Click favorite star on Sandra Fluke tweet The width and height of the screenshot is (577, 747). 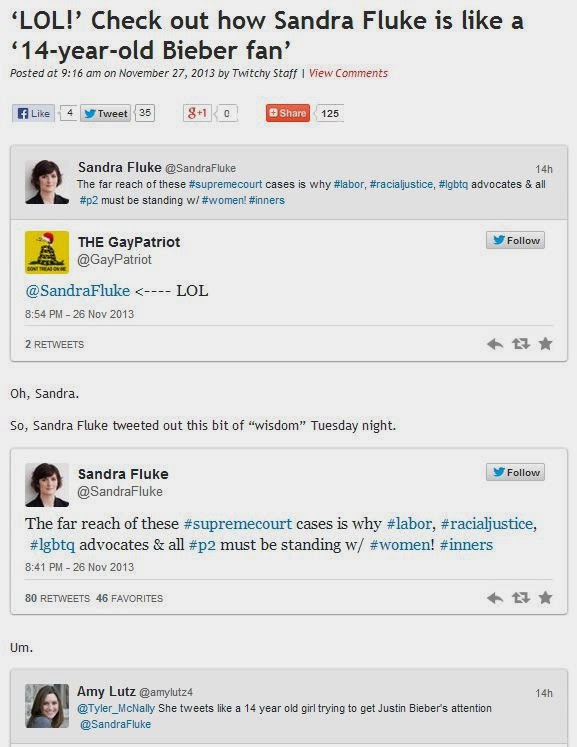point(546,597)
